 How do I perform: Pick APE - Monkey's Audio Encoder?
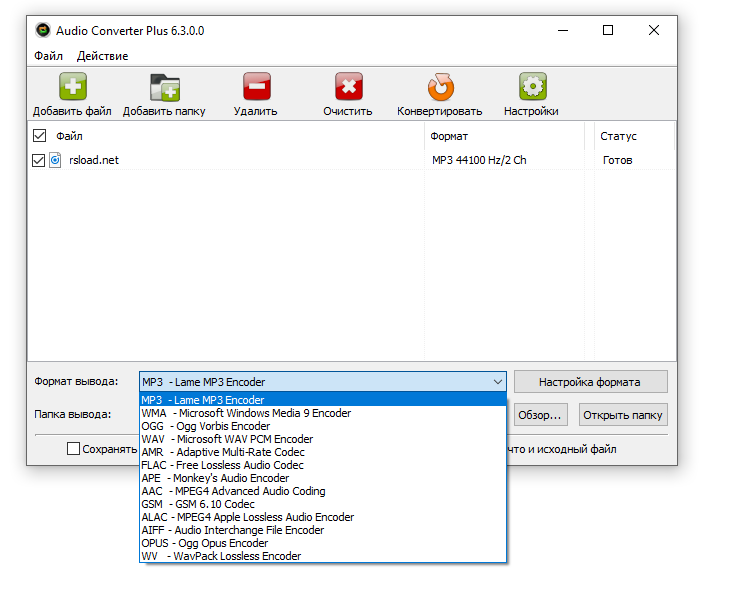pos(323,478)
